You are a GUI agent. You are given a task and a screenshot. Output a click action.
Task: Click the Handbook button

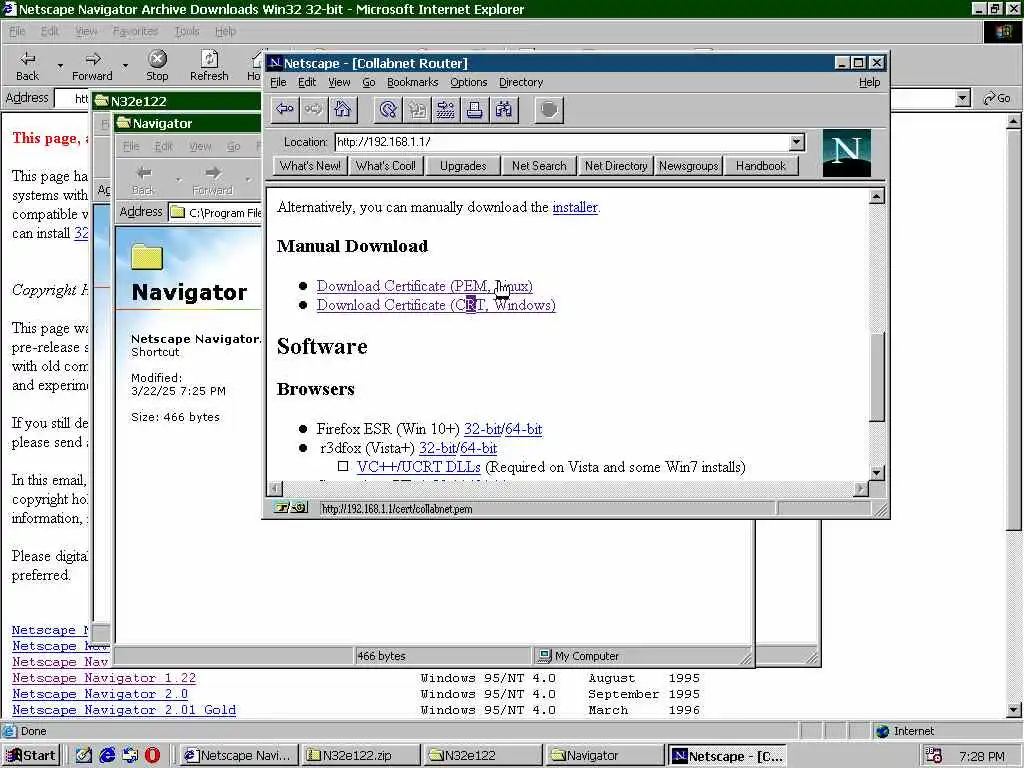pos(761,166)
